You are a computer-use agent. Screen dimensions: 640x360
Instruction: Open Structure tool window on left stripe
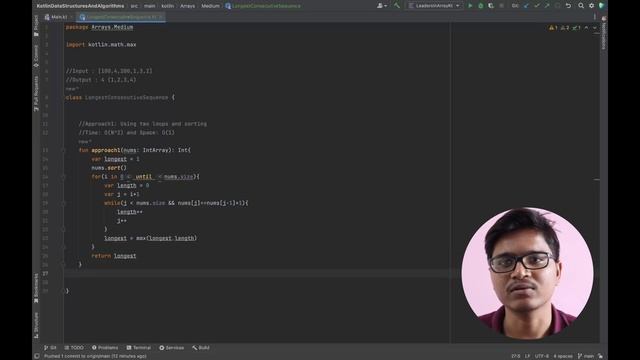tap(36, 325)
